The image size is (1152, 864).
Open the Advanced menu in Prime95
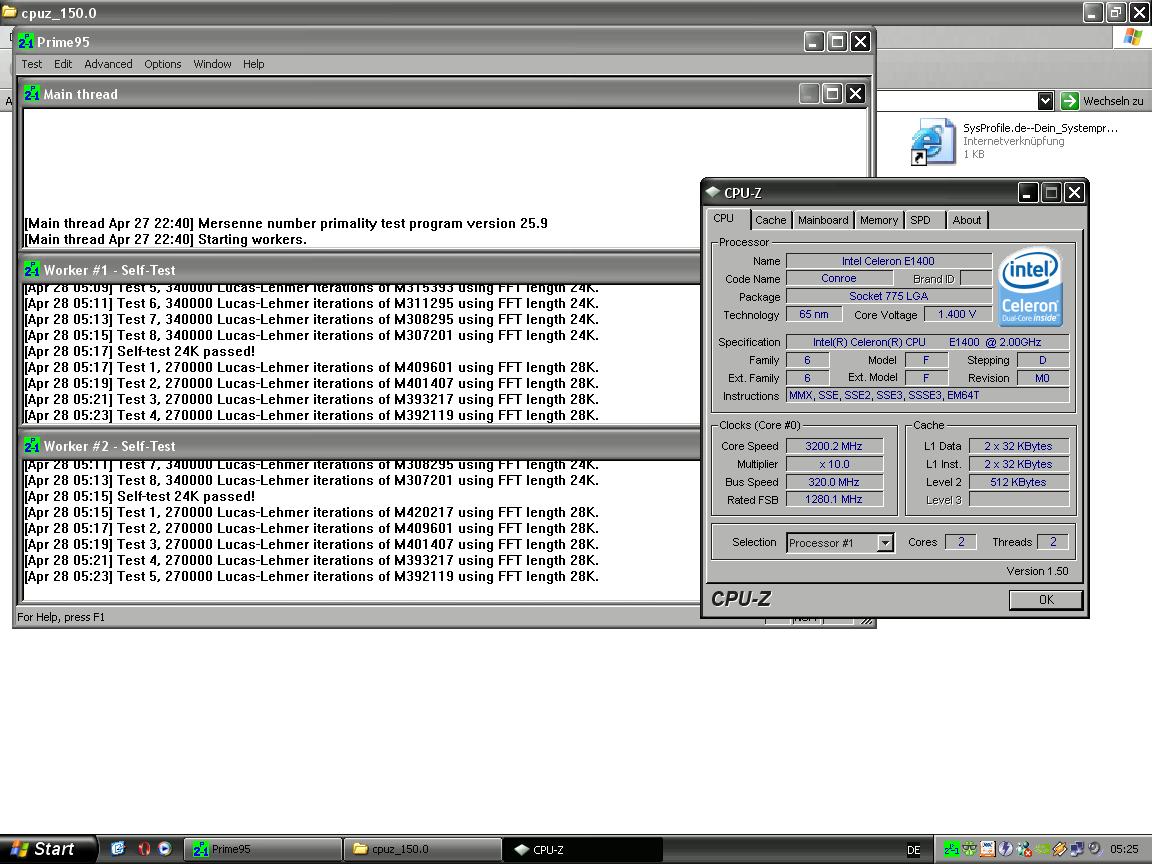click(x=108, y=64)
